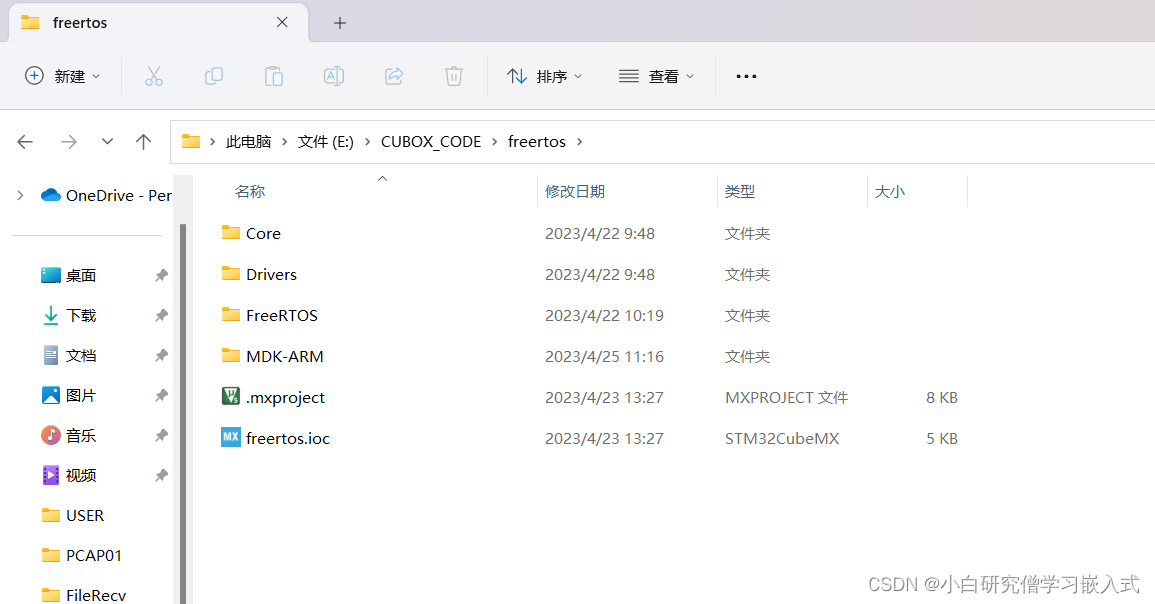The image size is (1155, 604).
Task: Expand the OneDrive tree node
Action: 20,195
